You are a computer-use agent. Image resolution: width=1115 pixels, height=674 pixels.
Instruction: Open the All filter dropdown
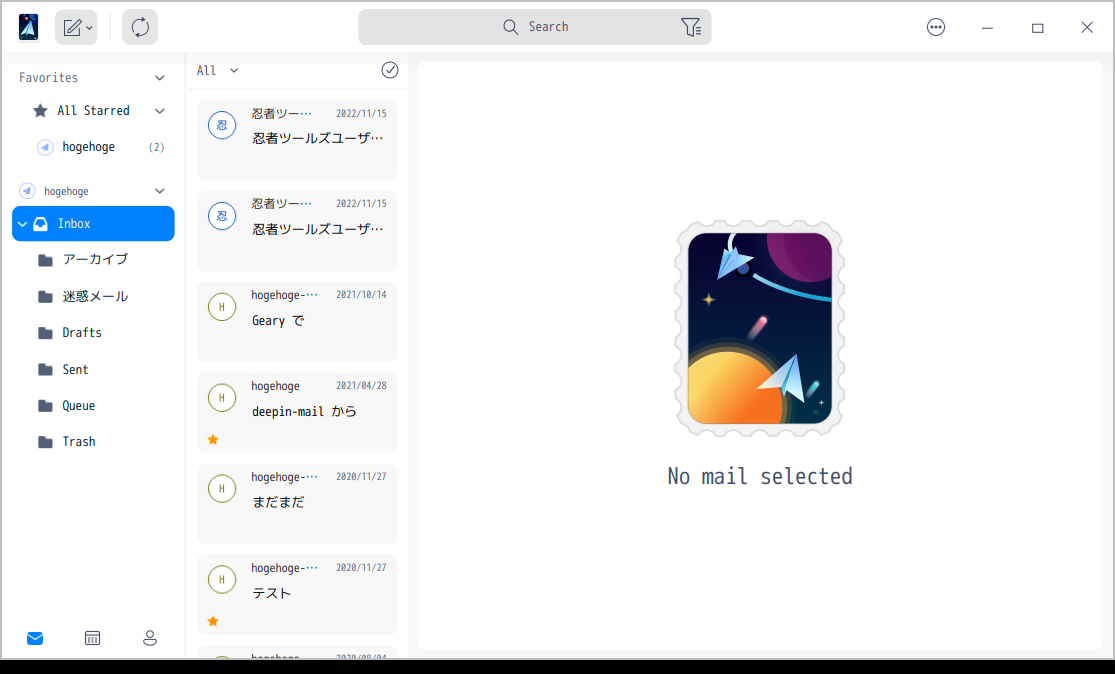218,70
